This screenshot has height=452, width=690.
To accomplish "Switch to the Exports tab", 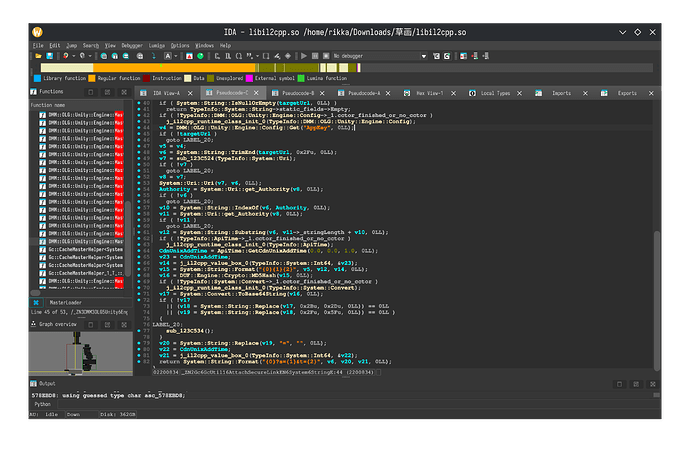I will 627,93.
